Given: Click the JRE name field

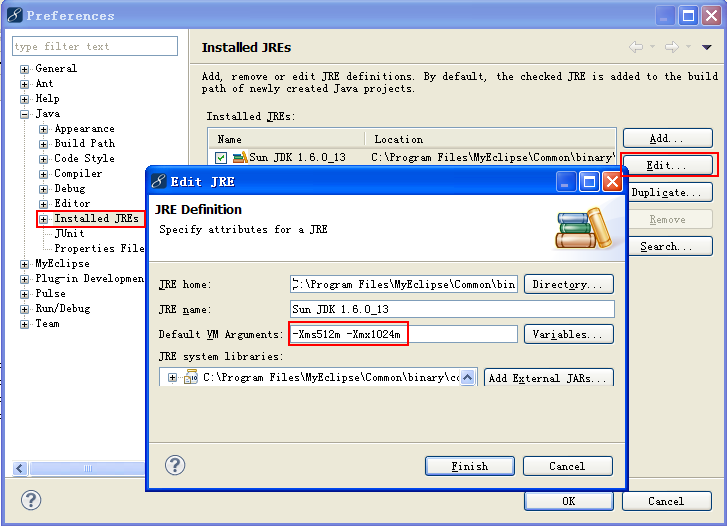Looking at the screenshot, I should coord(452,309).
